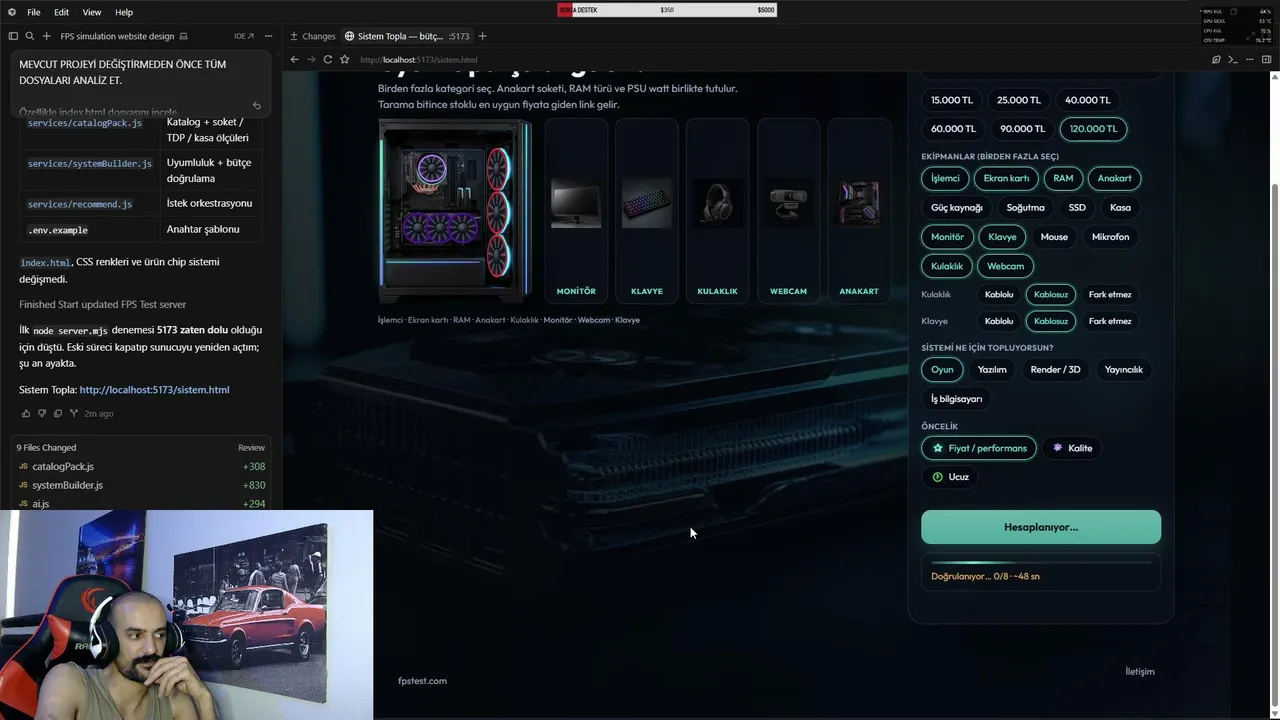
Task: Select Kablolu for Kulaklık
Action: click(999, 295)
